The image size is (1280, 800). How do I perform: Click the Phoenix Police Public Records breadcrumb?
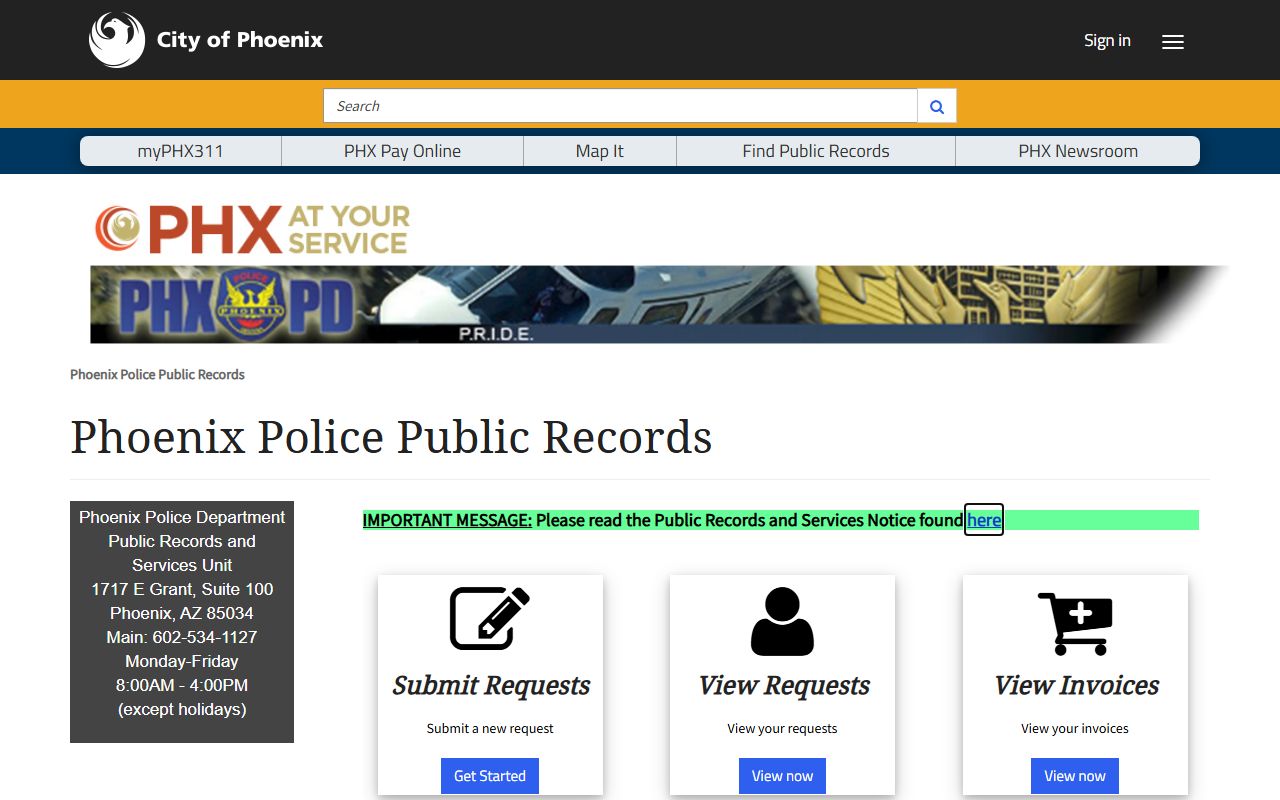(157, 374)
